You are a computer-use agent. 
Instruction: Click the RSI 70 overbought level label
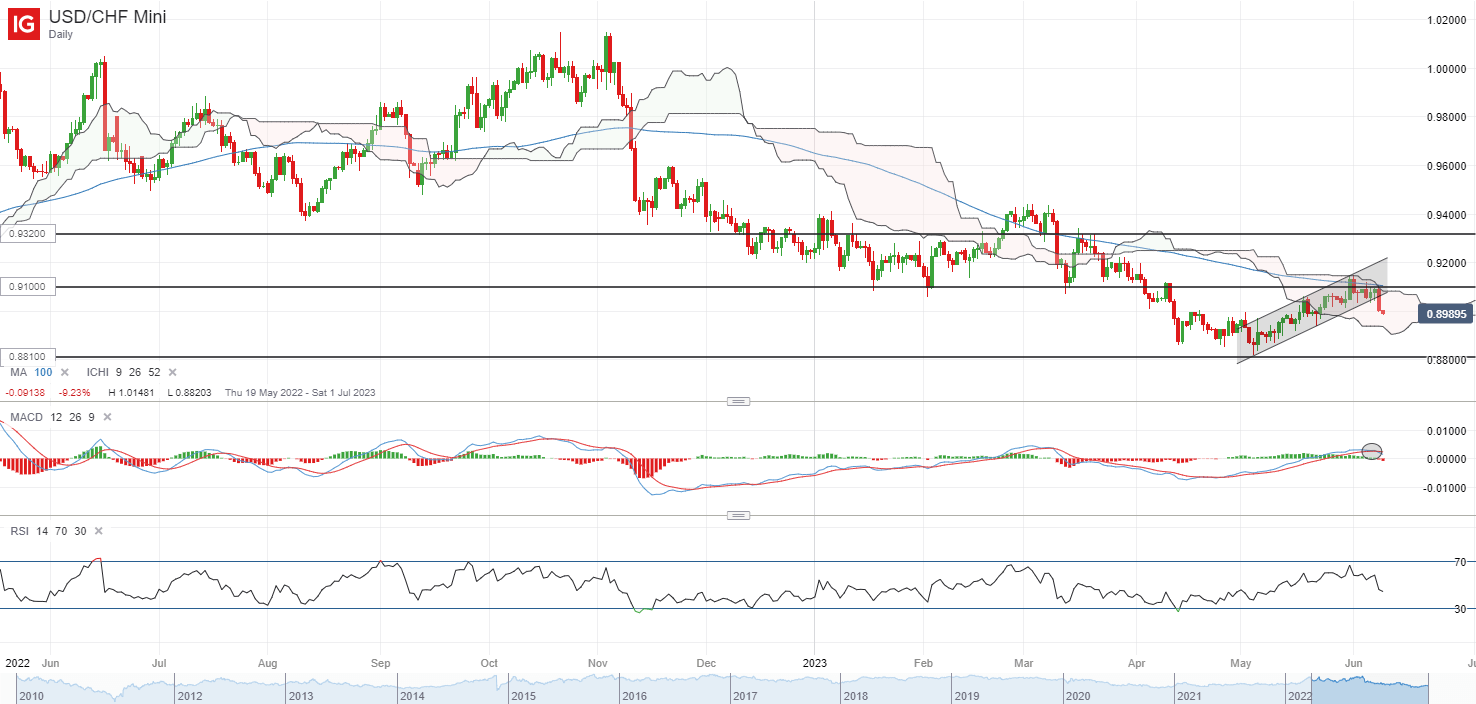(x=1460, y=562)
